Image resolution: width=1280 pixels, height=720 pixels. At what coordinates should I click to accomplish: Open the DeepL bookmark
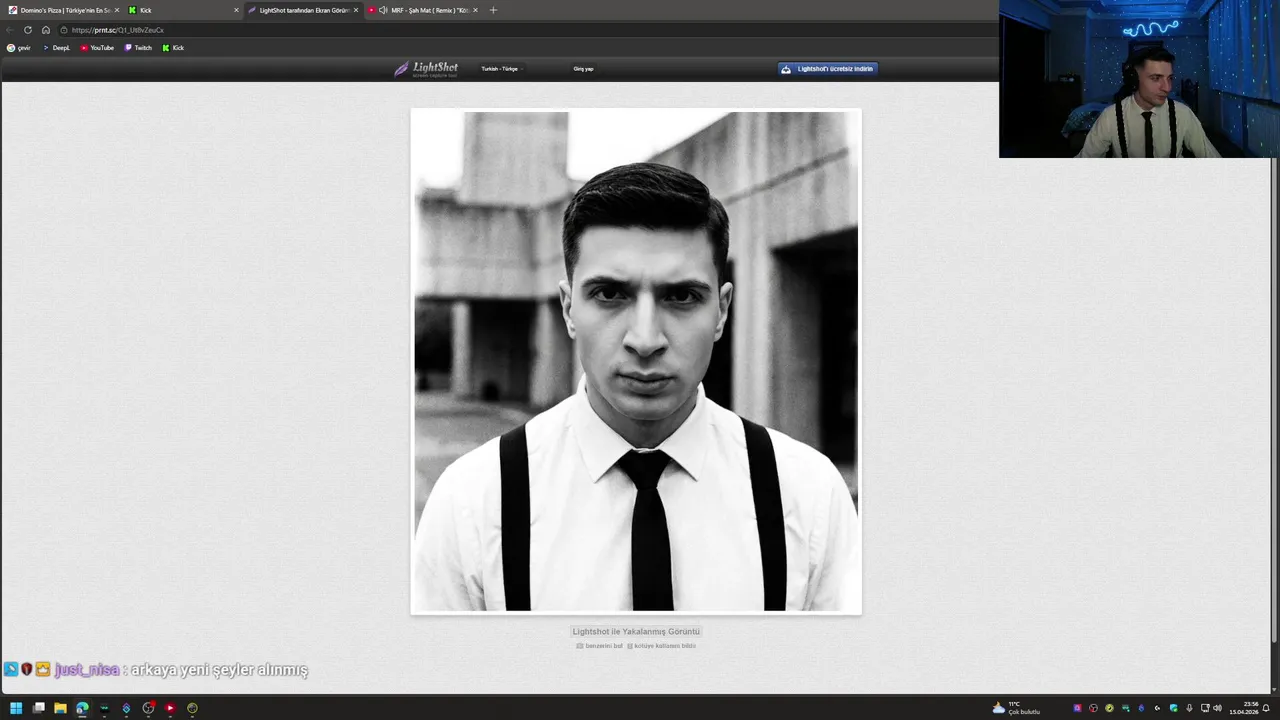pyautogui.click(x=56, y=48)
